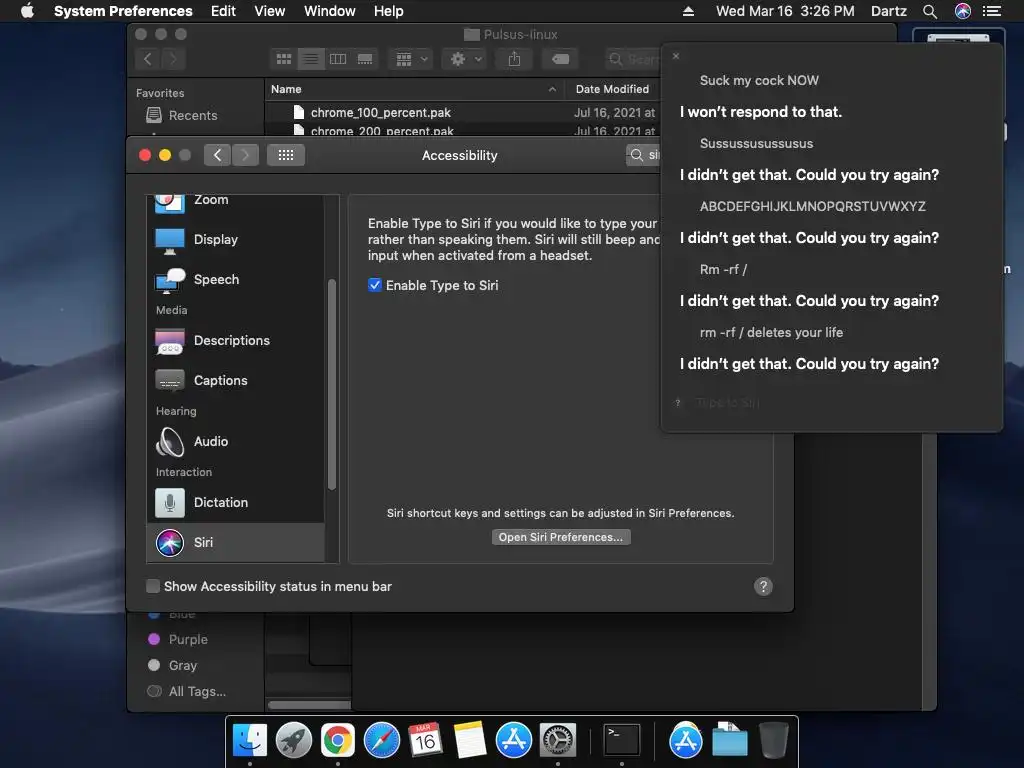Click the Finder search field
The height and width of the screenshot is (768, 1024).
tap(633, 59)
